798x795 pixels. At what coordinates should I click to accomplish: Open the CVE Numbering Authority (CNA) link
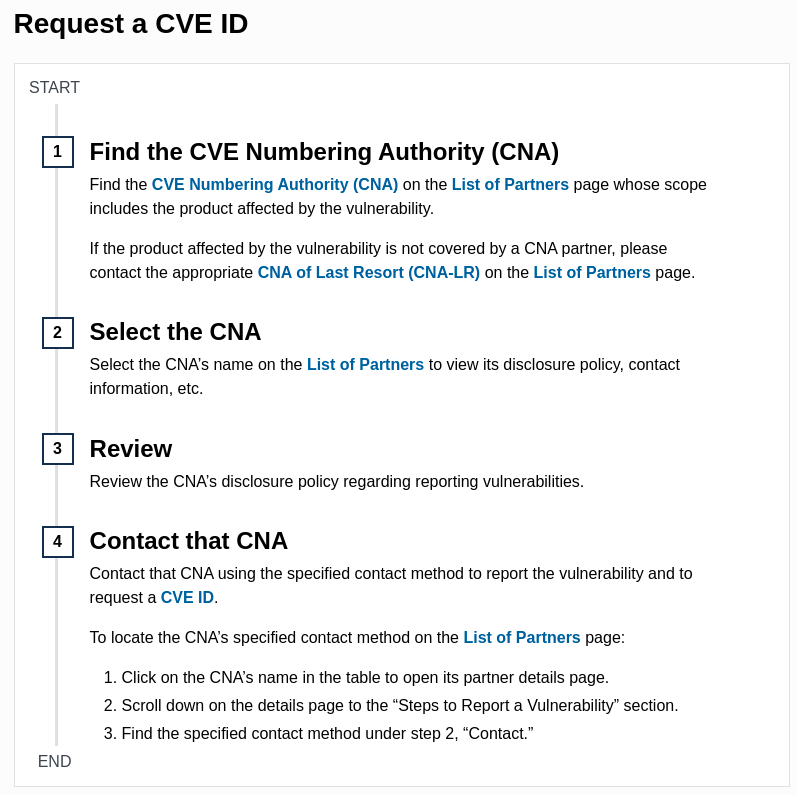[x=275, y=185]
